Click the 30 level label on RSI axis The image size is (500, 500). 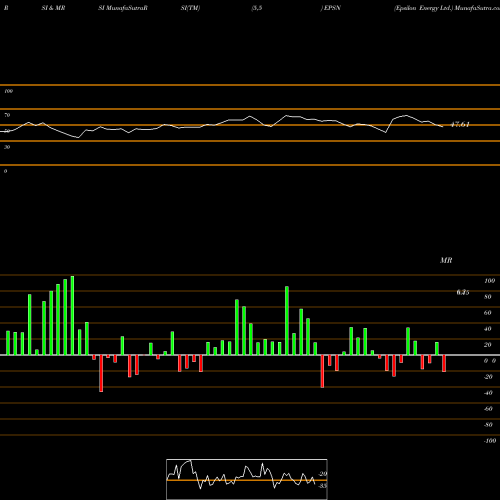coord(7,147)
